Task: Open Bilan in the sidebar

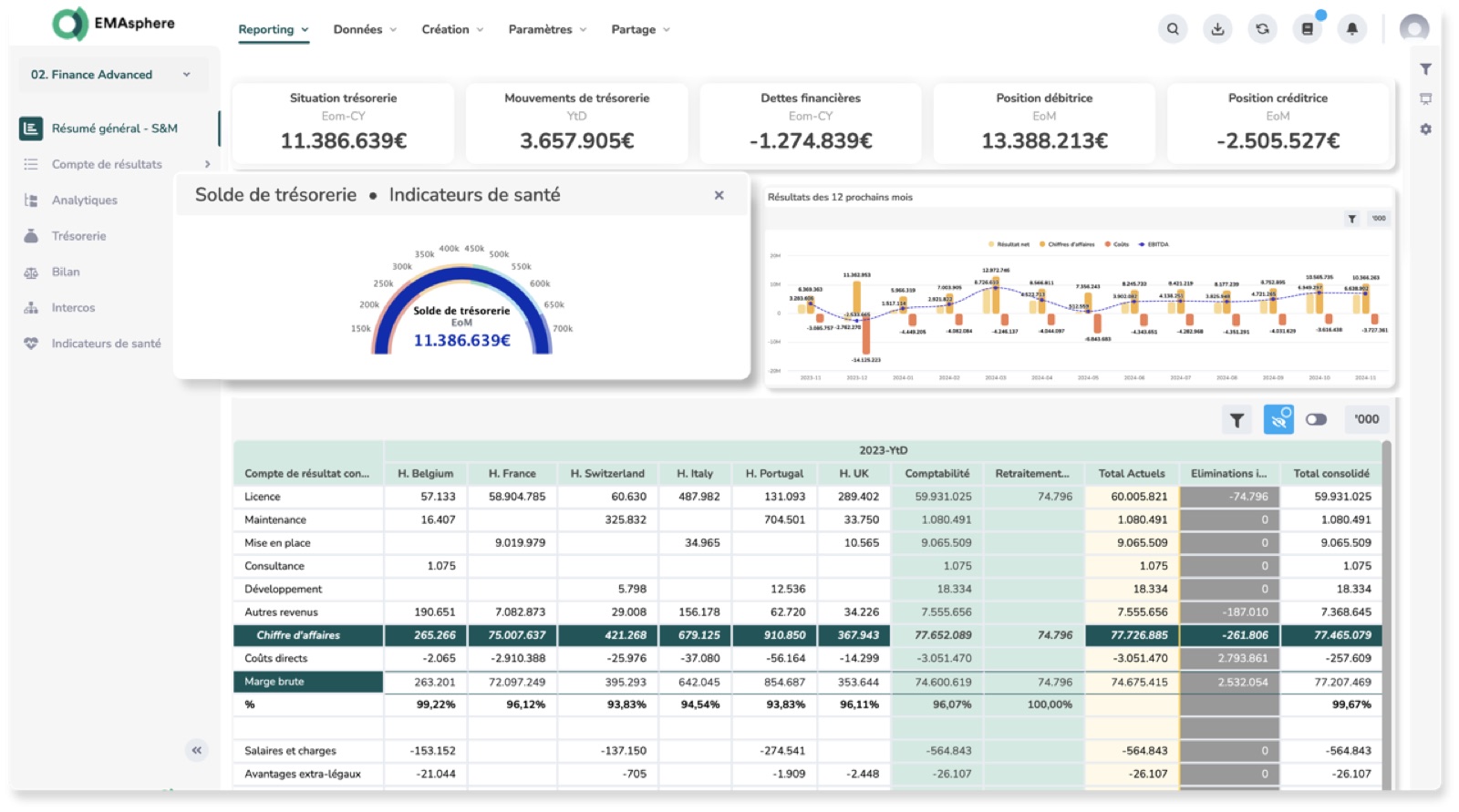Action: [66, 272]
